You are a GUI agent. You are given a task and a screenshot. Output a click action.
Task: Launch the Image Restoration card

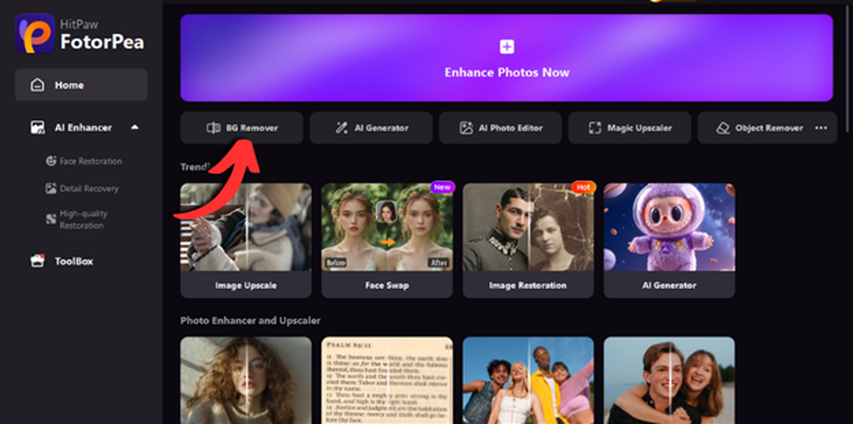pyautogui.click(x=528, y=240)
